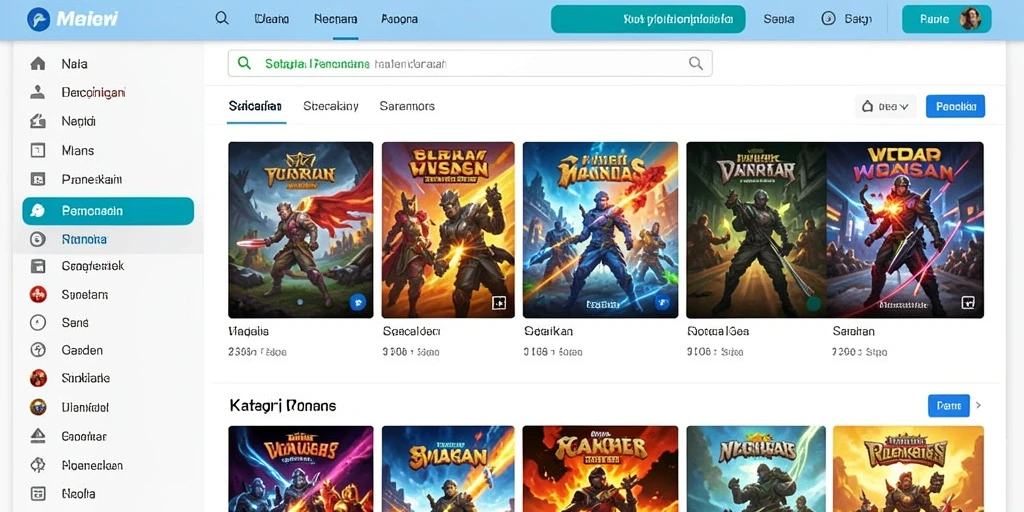Click the chat icon in Bemonoain item
The height and width of the screenshot is (512, 1024).
[38, 211]
